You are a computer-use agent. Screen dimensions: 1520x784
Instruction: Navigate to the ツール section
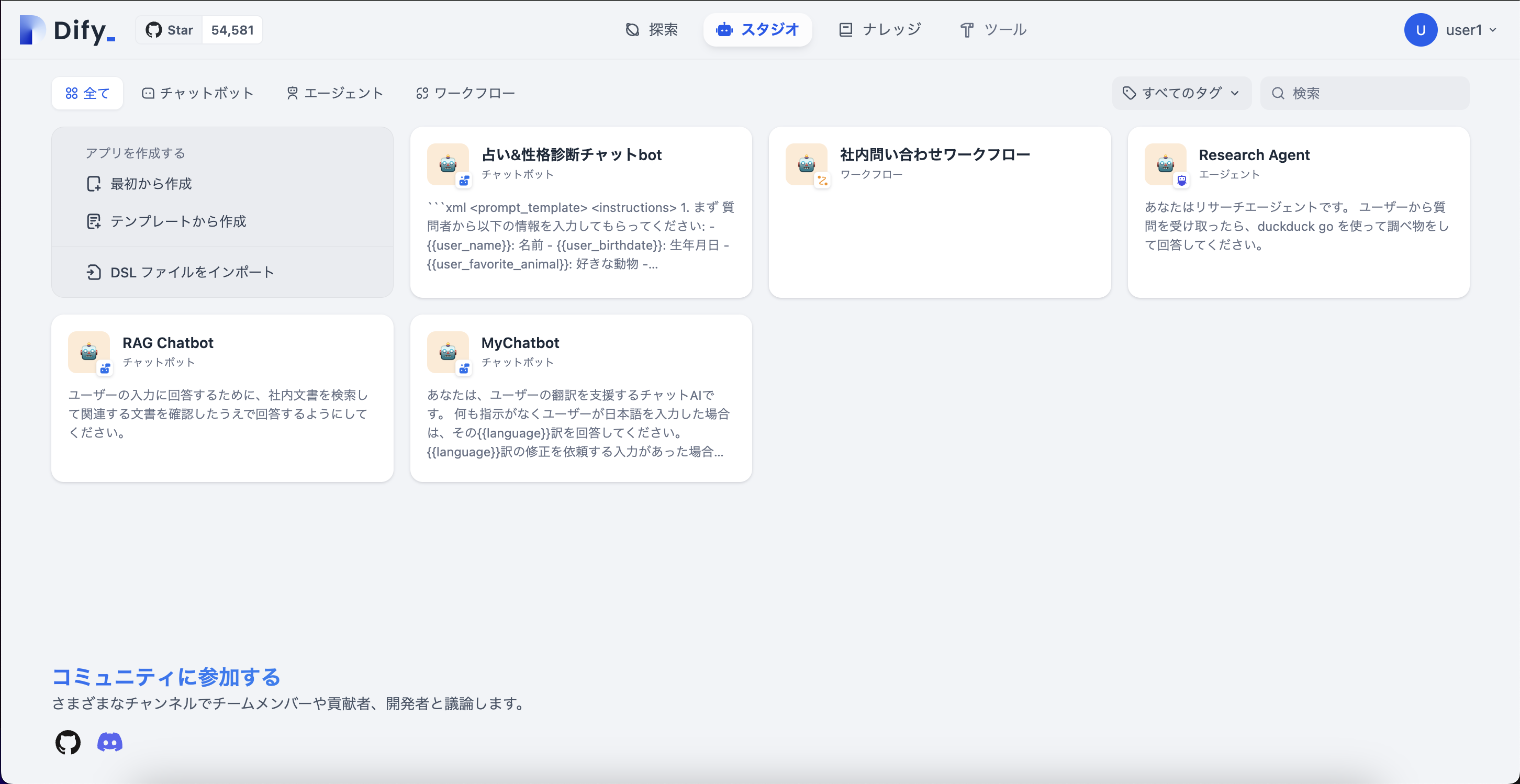pos(992,29)
